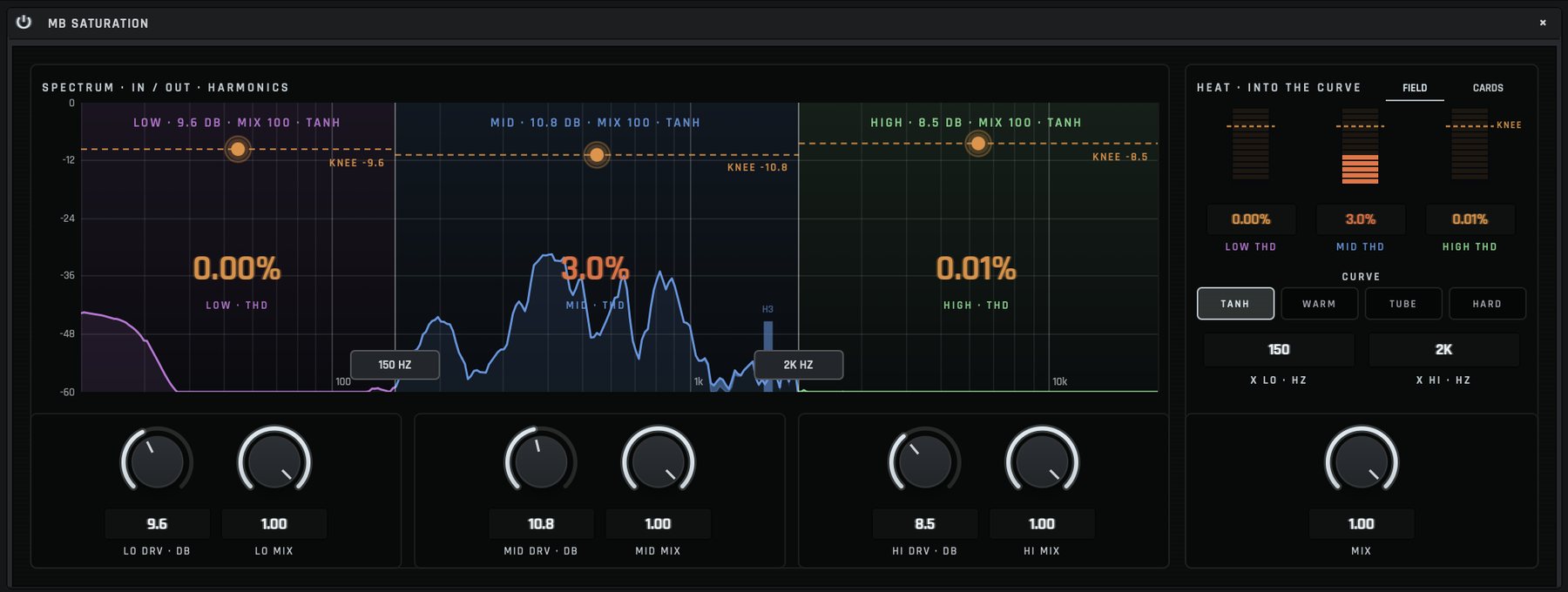Switch to the CARDS tab
Screen dimensions: 1568x592
(x=1488, y=88)
